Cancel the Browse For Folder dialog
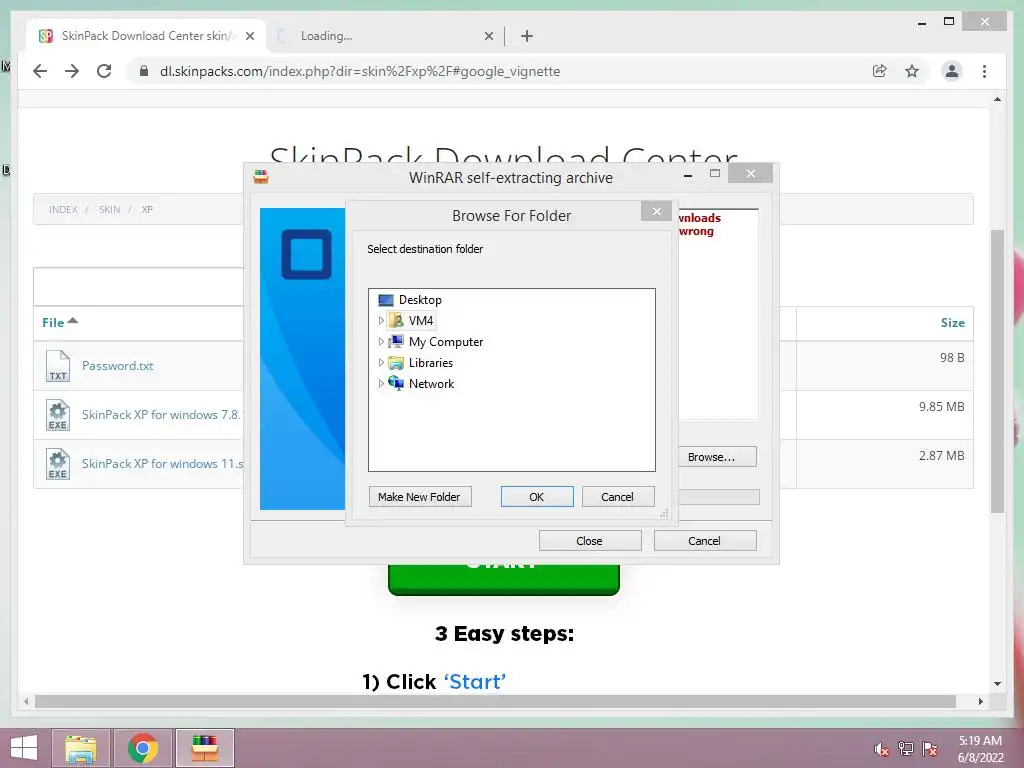 (x=617, y=497)
